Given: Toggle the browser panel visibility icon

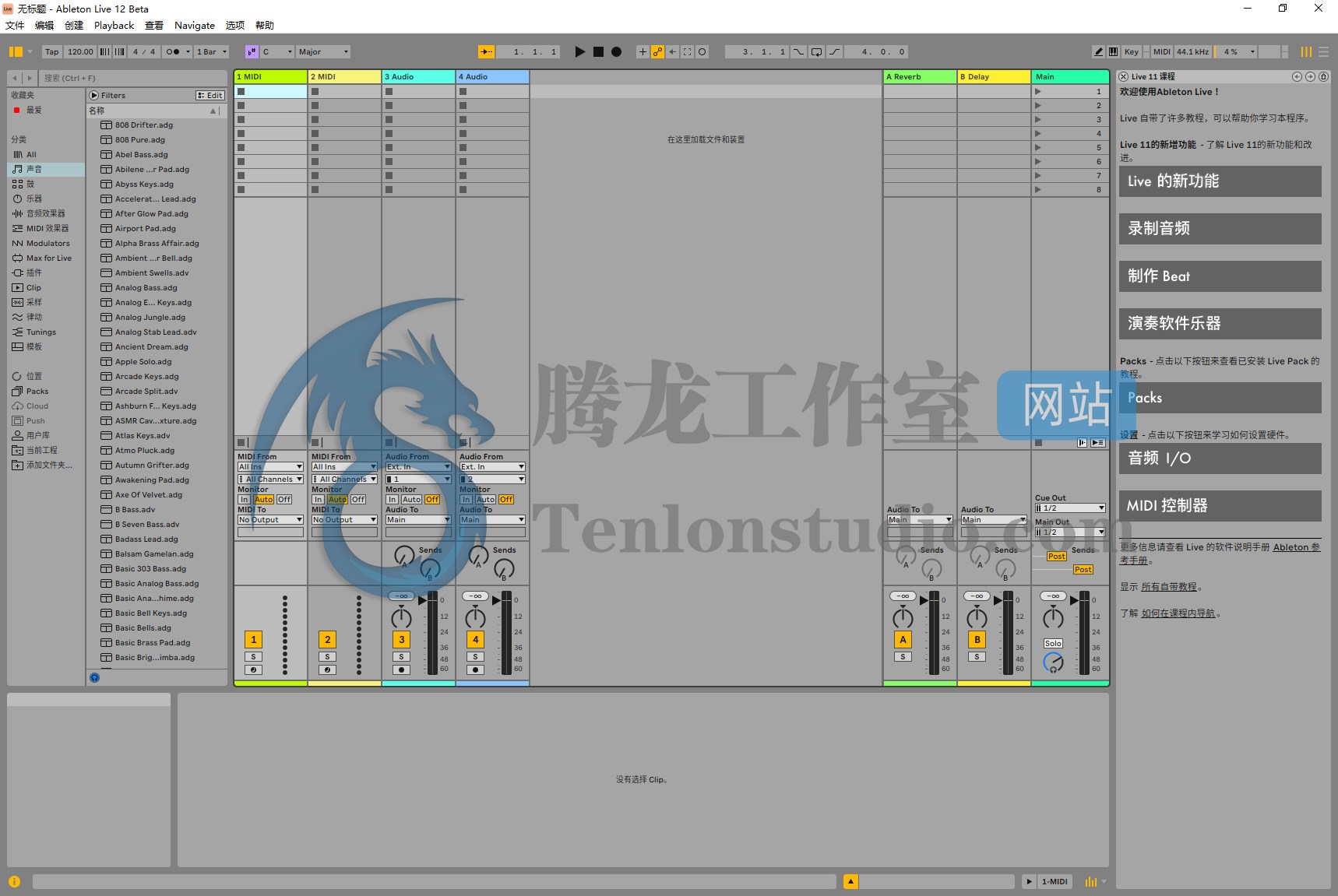Looking at the screenshot, I should click(16, 52).
